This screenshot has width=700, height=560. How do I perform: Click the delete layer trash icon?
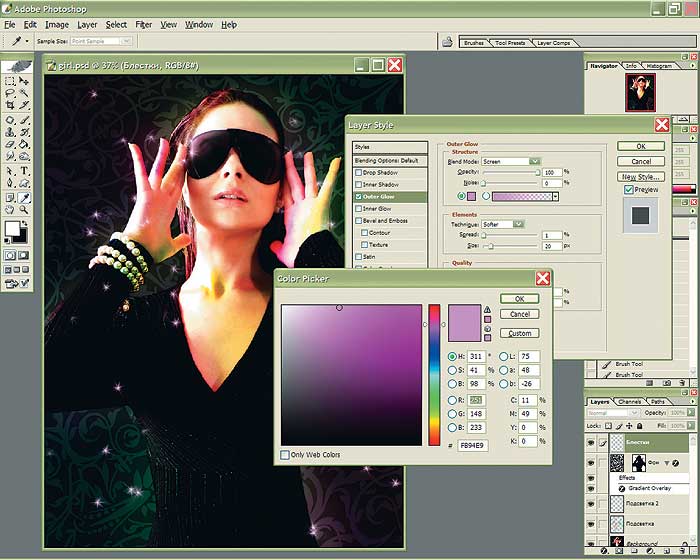click(x=682, y=551)
